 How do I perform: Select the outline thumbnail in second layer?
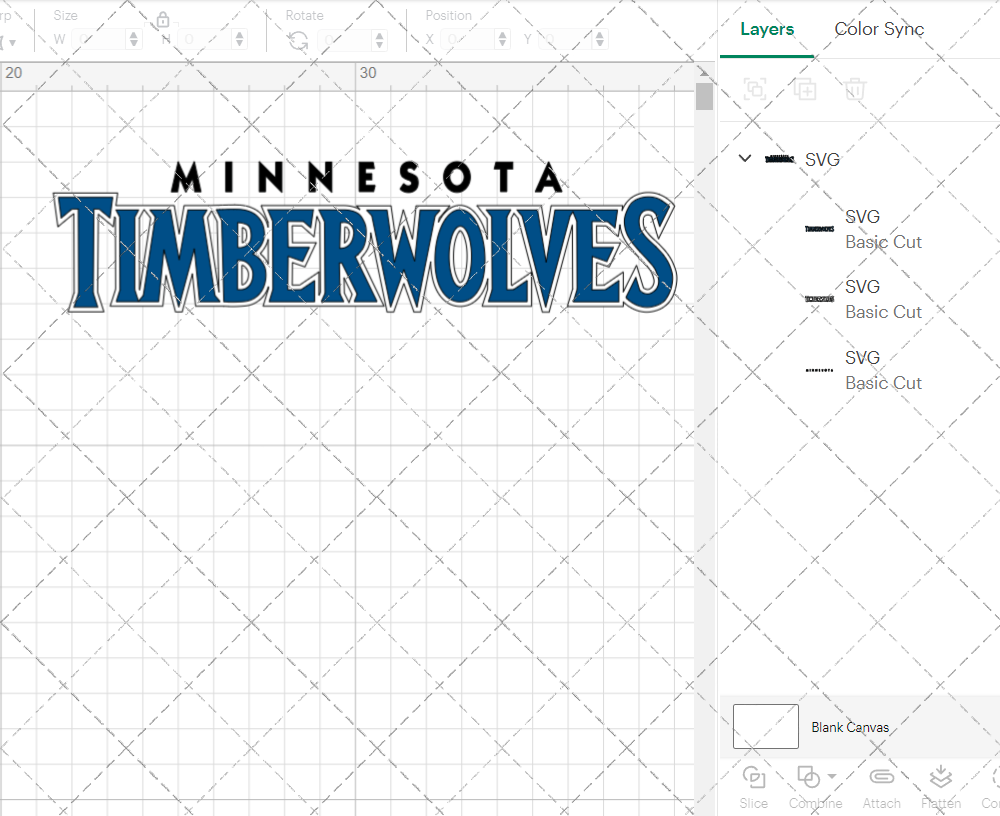[x=820, y=299]
